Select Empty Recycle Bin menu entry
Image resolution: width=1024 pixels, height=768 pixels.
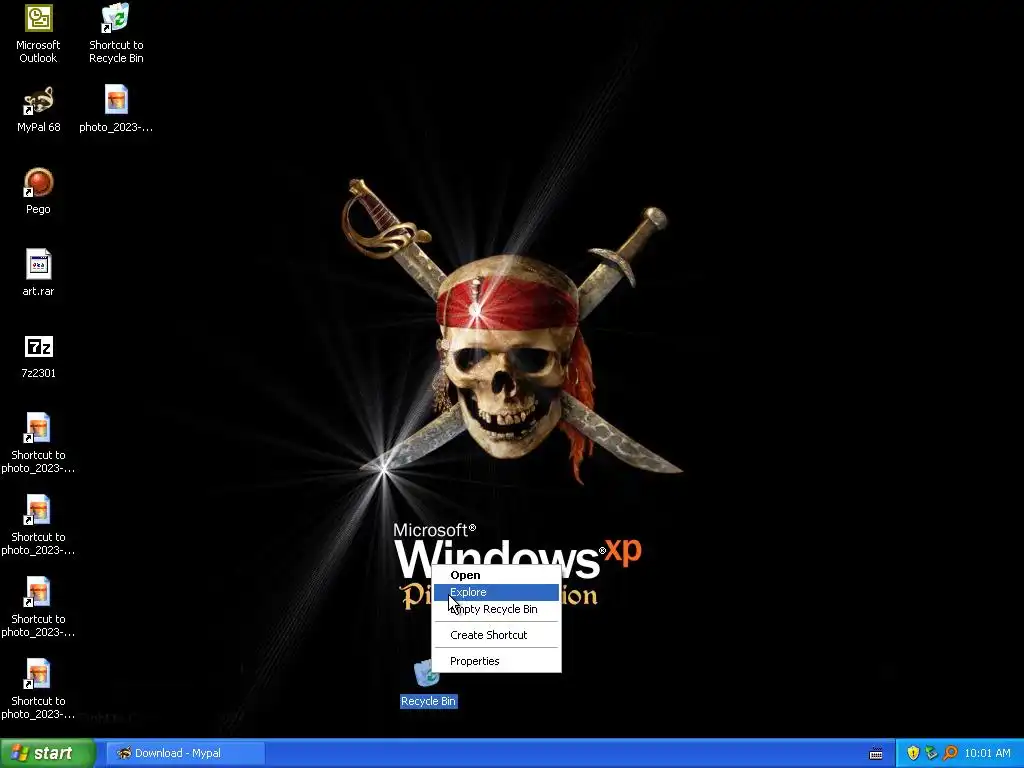coord(496,609)
